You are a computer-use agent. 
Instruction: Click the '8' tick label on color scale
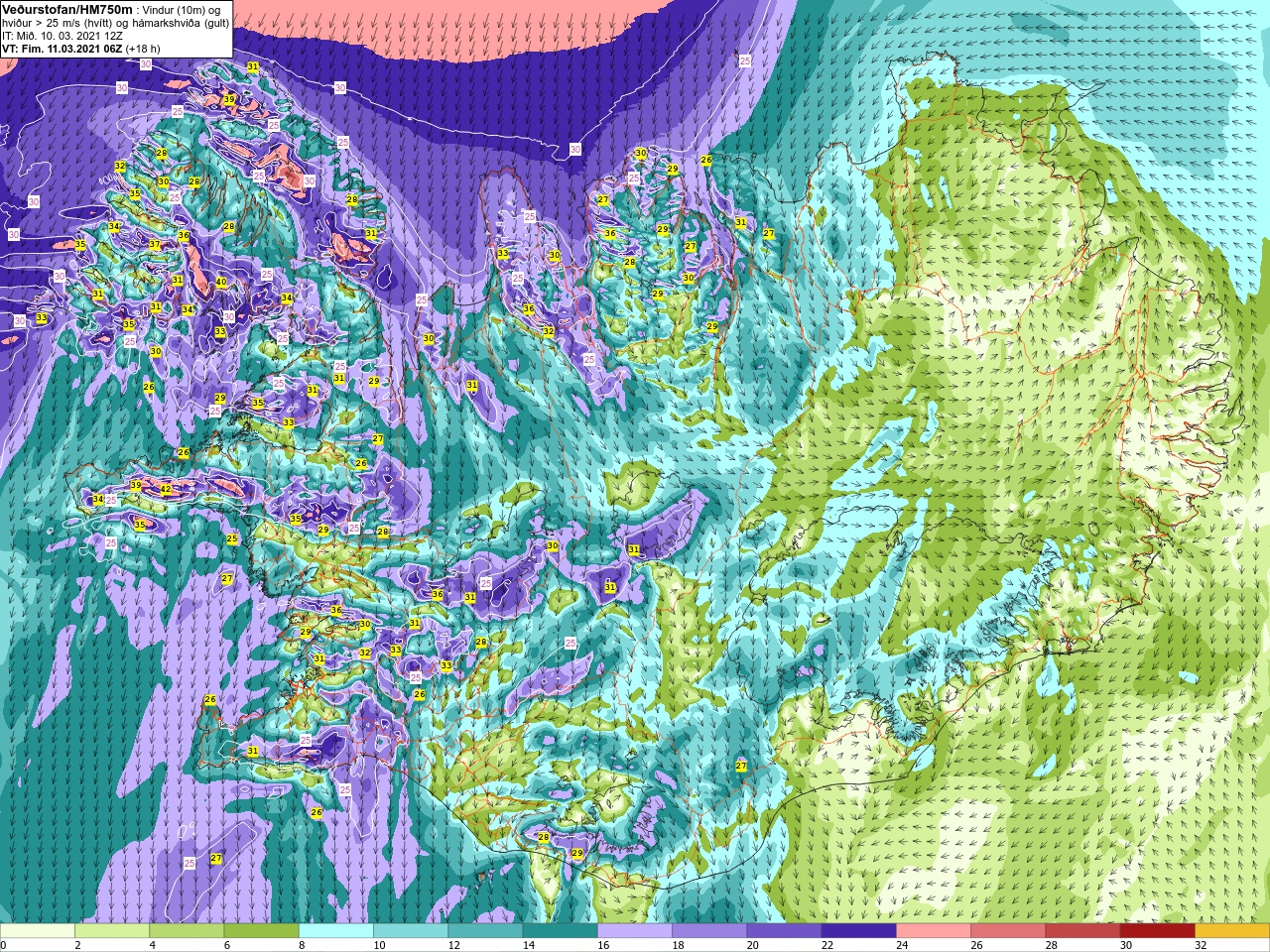click(302, 945)
